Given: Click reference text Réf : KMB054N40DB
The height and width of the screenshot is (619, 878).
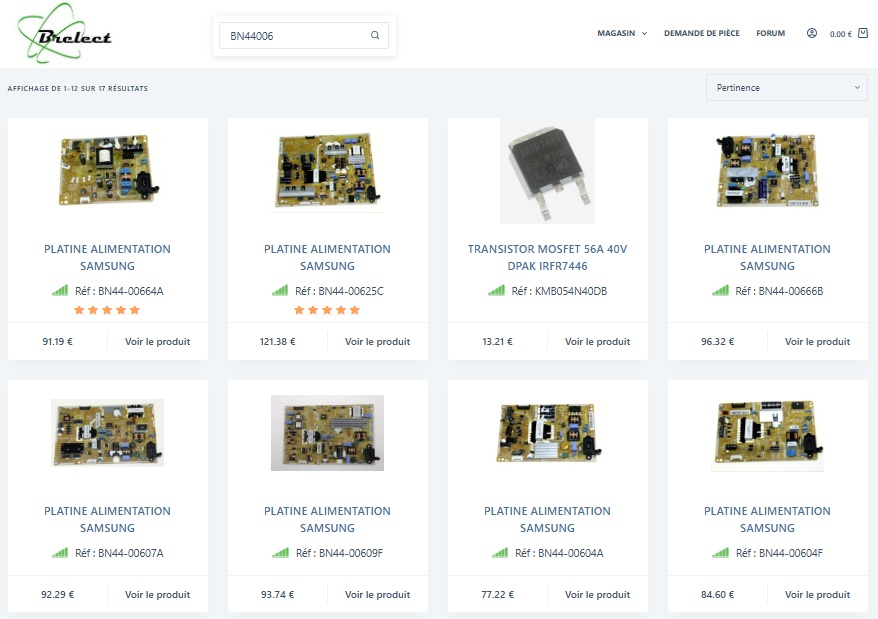Looking at the screenshot, I should [x=559, y=291].
